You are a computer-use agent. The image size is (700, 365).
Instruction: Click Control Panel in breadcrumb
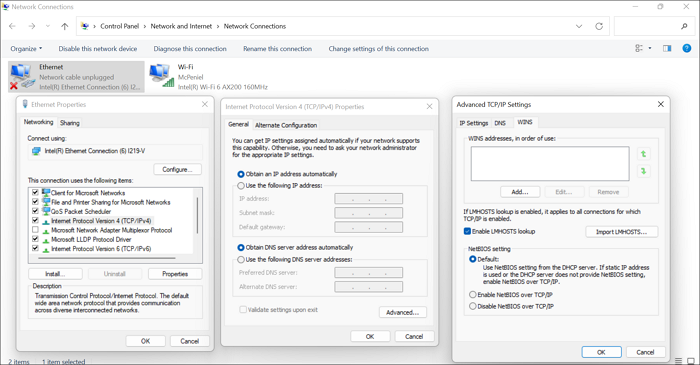120,26
